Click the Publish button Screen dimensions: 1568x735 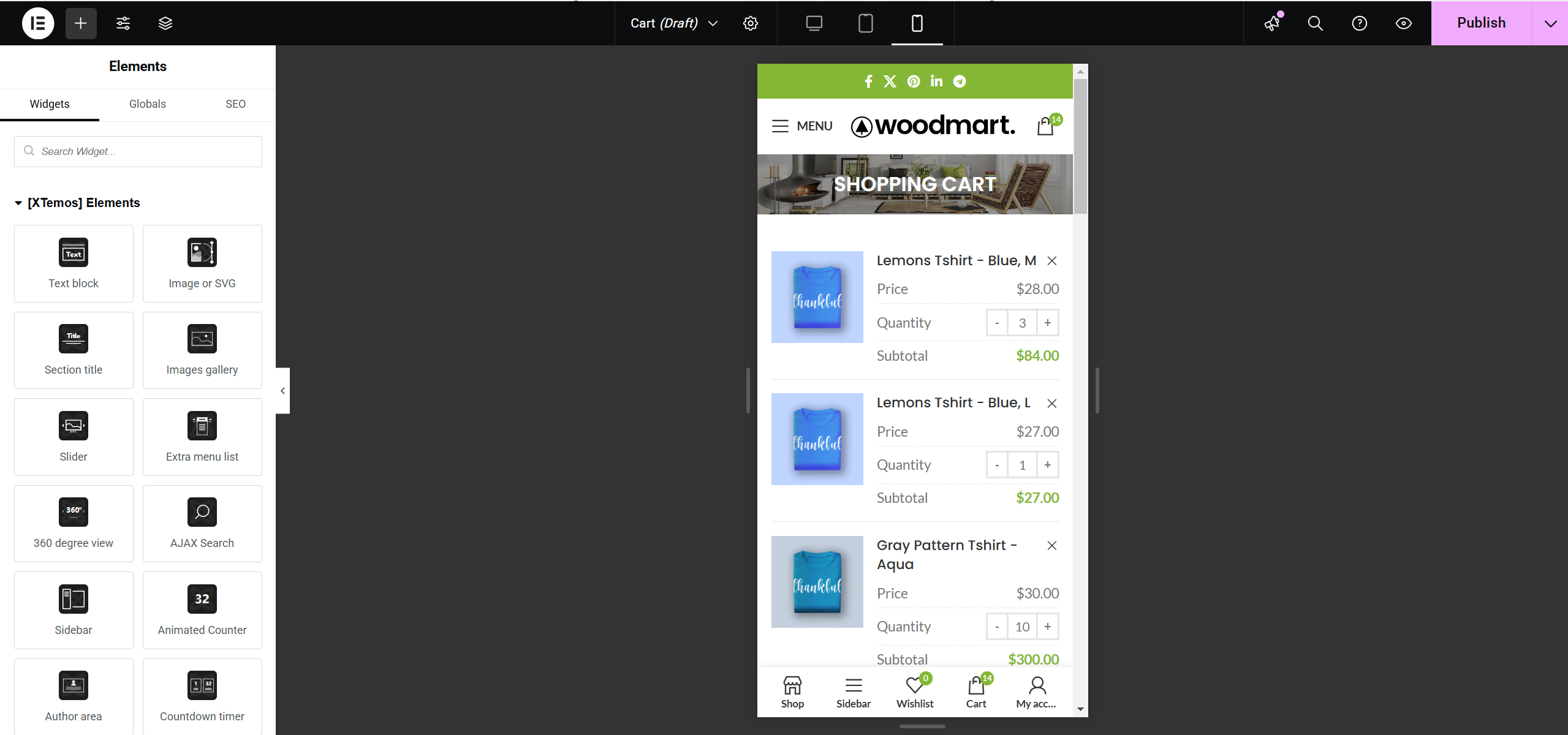coord(1480,23)
